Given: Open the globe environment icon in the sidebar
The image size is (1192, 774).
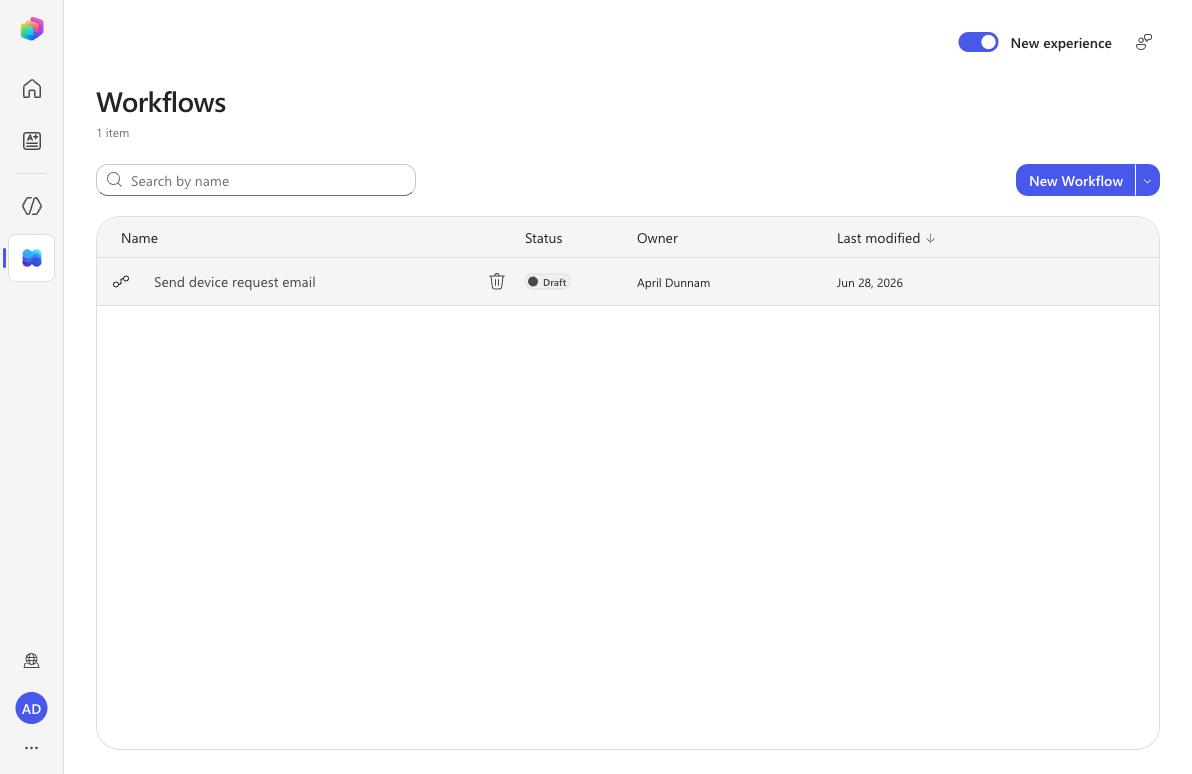Looking at the screenshot, I should pos(32,661).
